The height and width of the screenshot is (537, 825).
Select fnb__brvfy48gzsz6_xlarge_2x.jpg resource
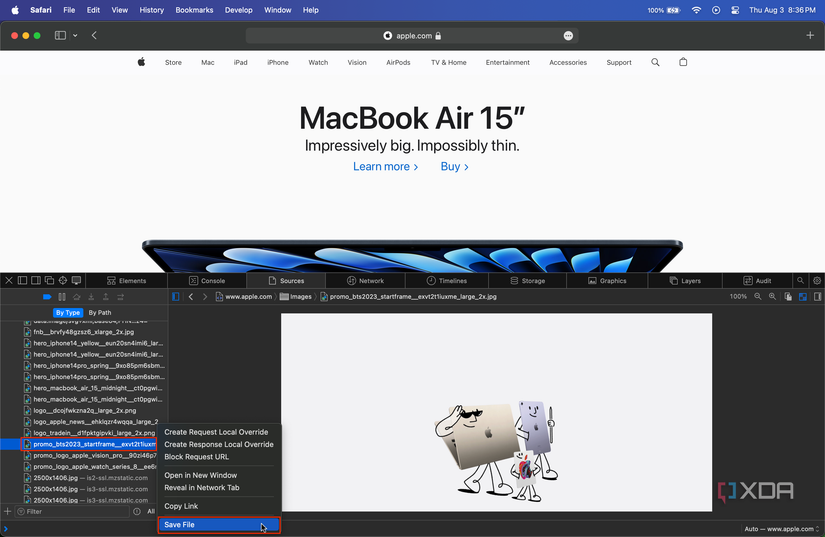[x=84, y=332]
